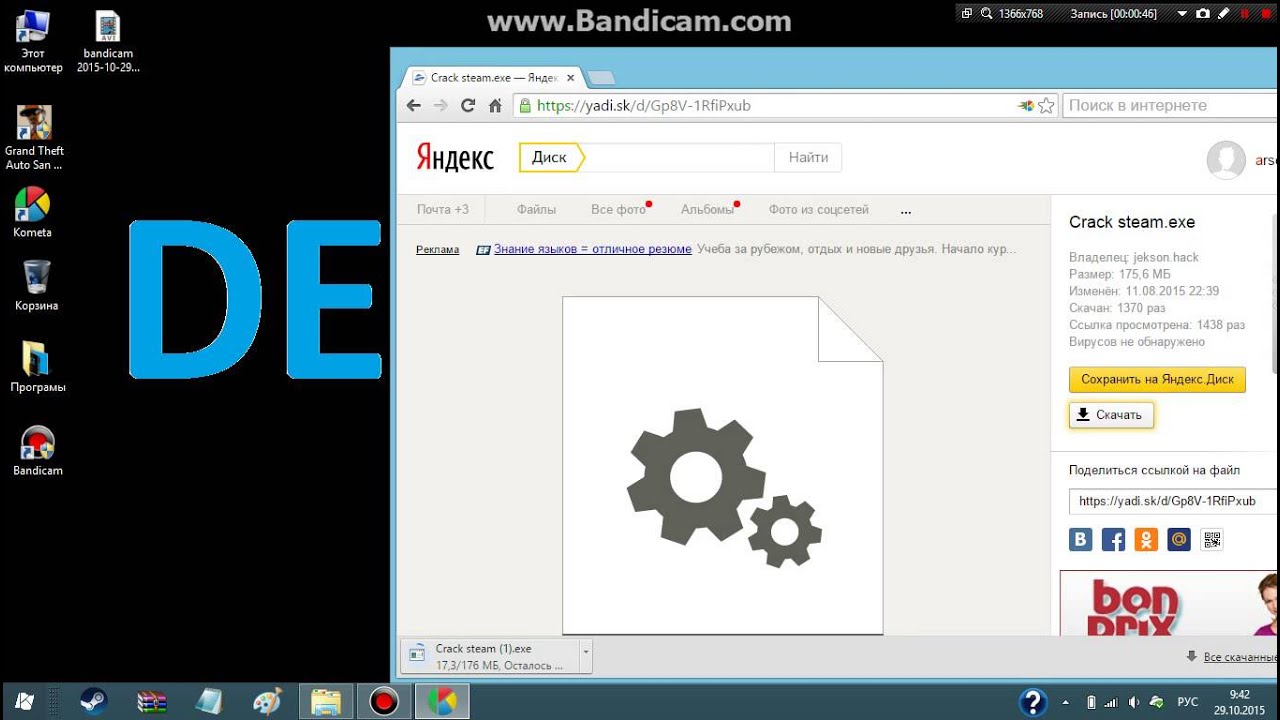Share the link via VKontakte icon
The width and height of the screenshot is (1280, 720).
coord(1081,540)
